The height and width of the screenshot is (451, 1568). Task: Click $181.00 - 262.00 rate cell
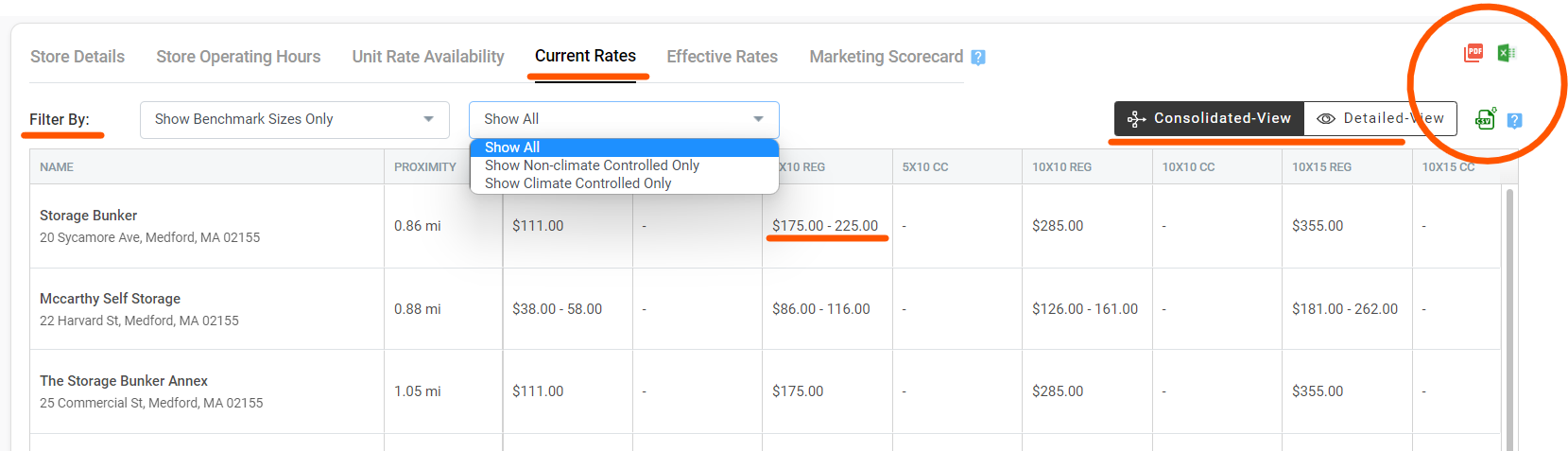pos(1345,309)
